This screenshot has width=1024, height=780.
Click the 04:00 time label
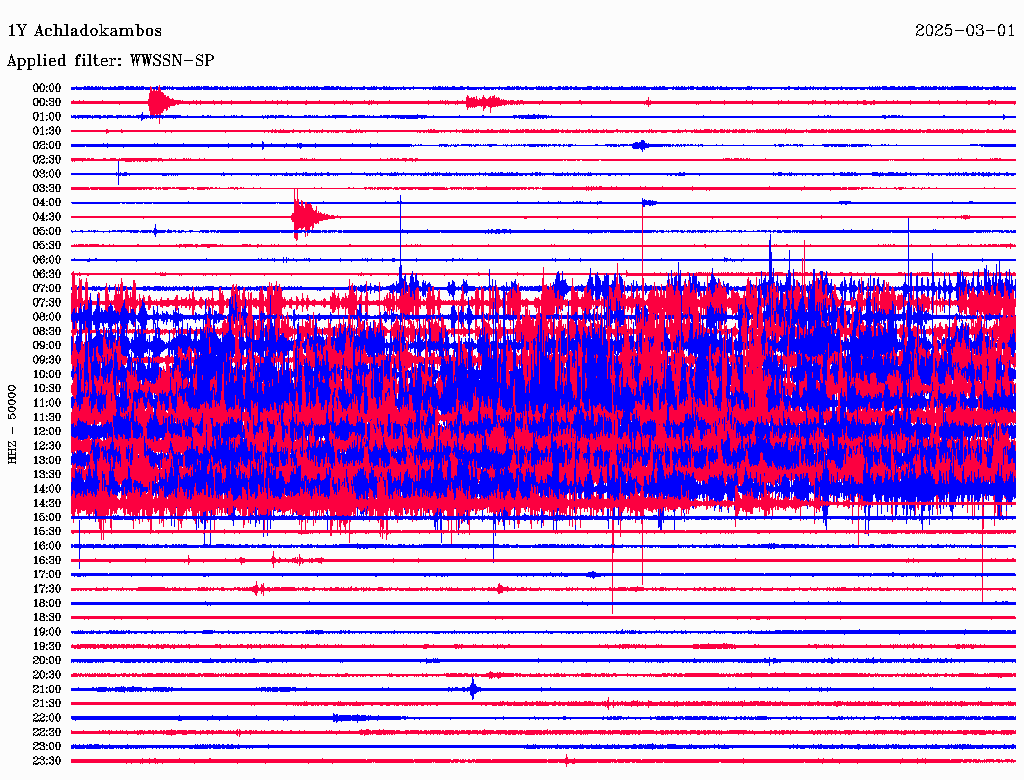point(47,203)
